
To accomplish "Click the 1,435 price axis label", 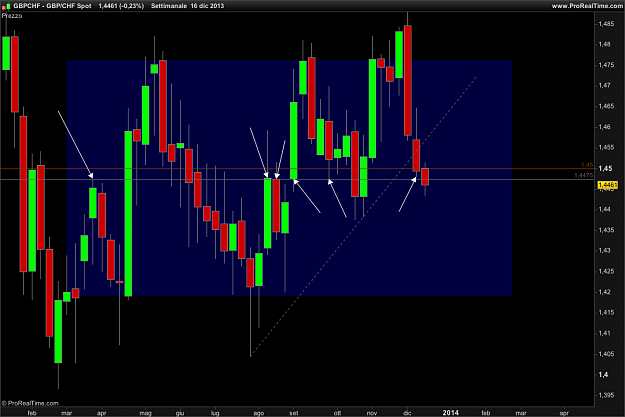I will click(x=606, y=230).
